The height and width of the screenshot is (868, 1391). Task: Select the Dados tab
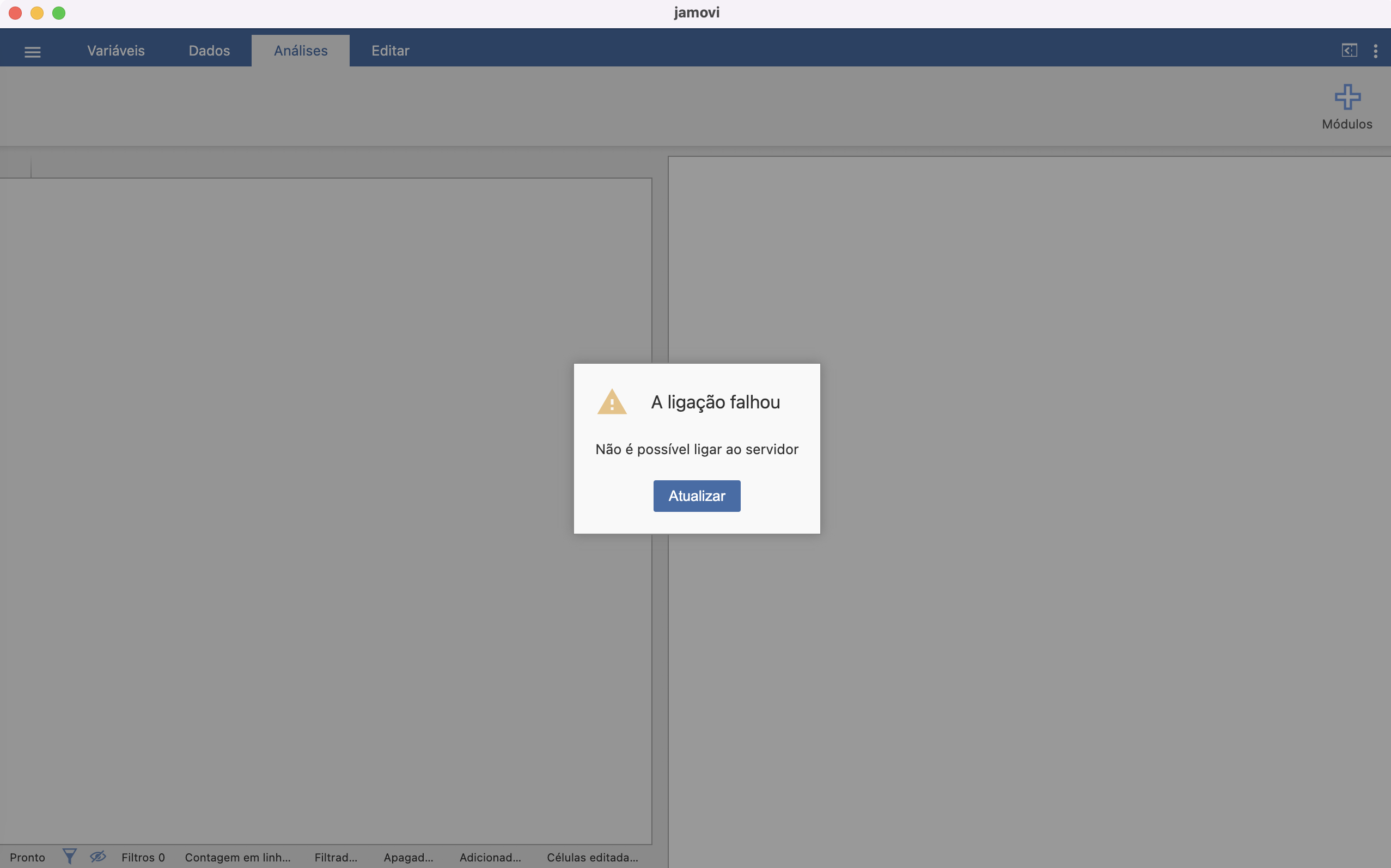pos(209,50)
